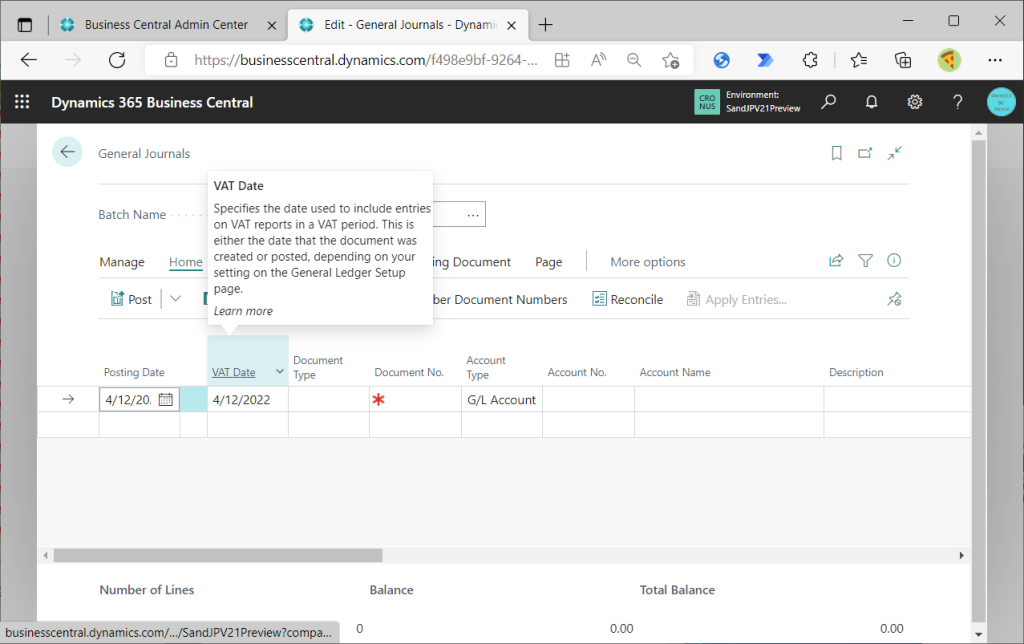Click the back arrow beside General Journals

tap(67, 152)
